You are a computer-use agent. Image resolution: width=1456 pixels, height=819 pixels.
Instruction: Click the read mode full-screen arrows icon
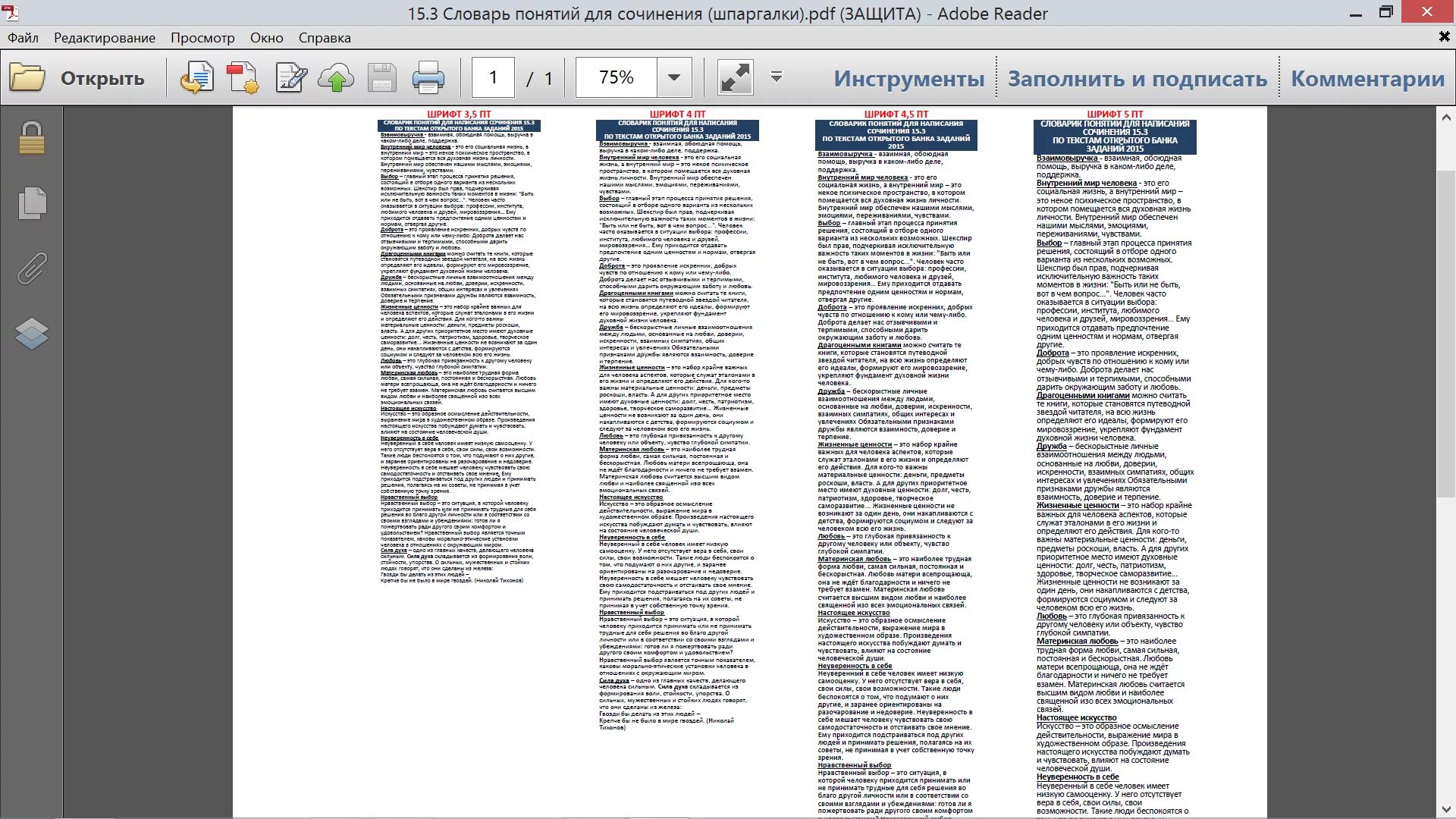tap(735, 77)
